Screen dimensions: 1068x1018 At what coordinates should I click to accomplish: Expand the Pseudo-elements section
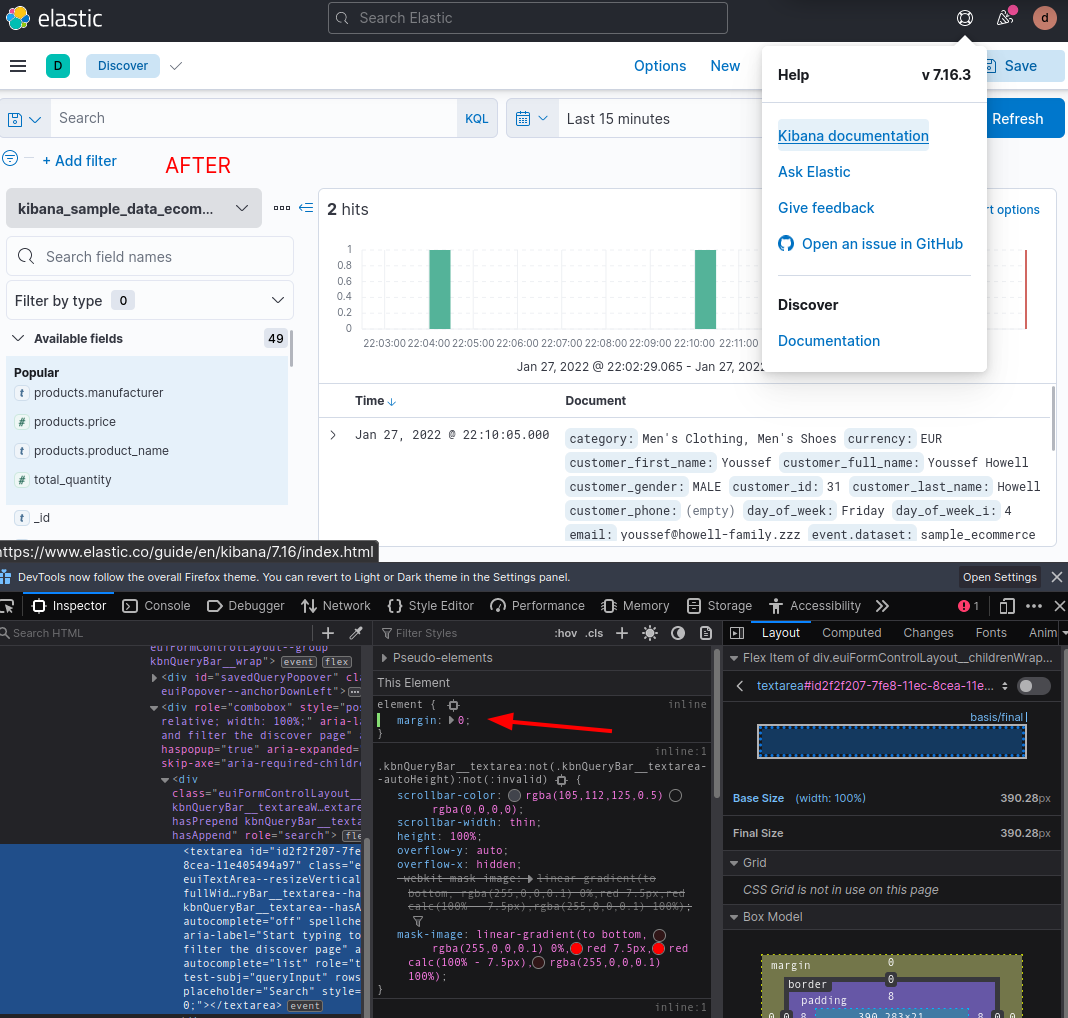(384, 658)
